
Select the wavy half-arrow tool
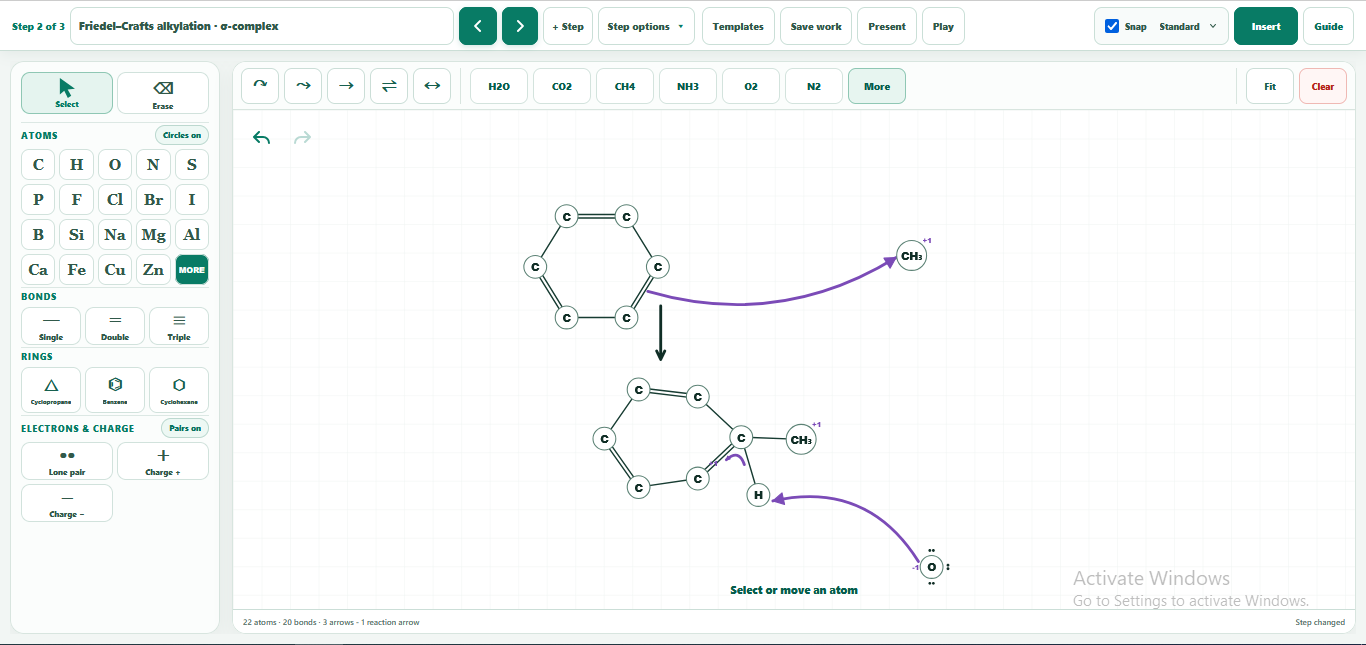click(303, 86)
